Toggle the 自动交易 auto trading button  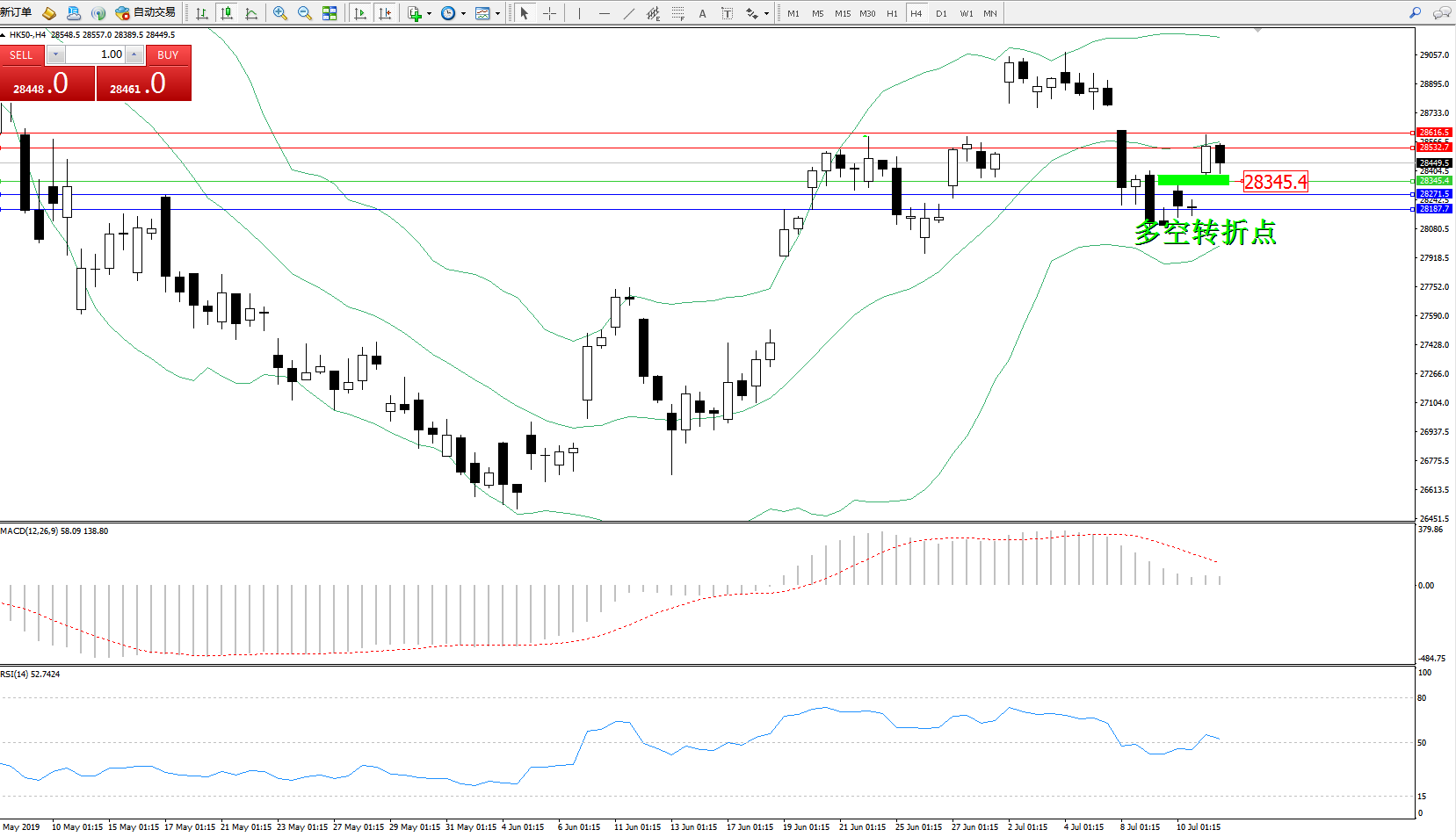[x=146, y=13]
